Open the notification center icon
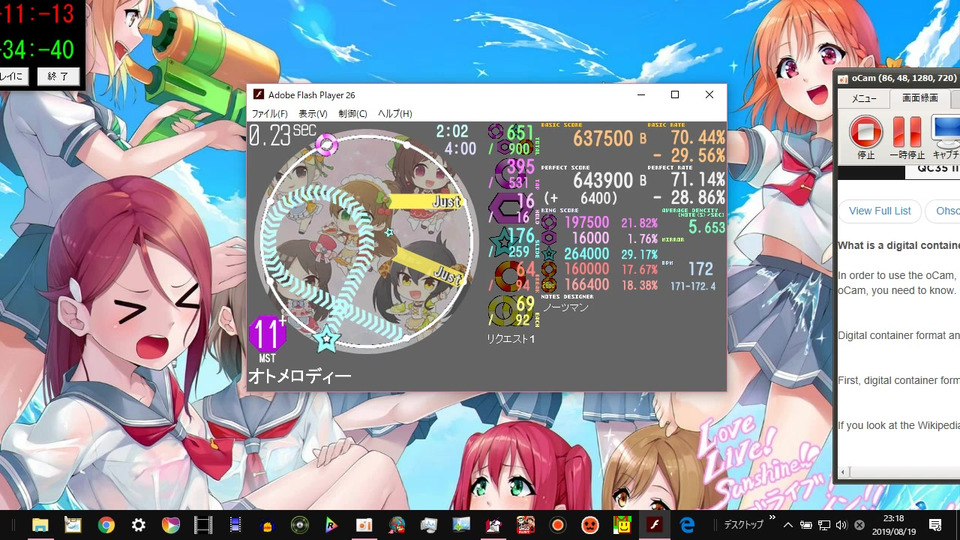Screen dimensions: 960x540 pos(935,525)
